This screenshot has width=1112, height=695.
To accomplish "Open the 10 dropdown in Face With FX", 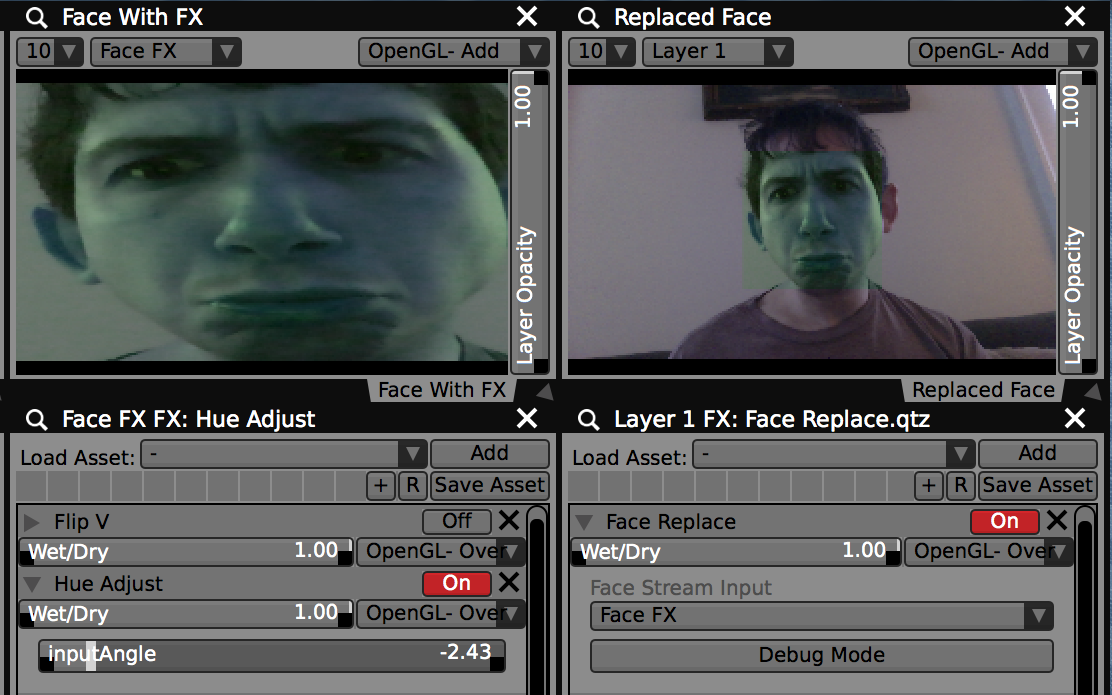I will pyautogui.click(x=50, y=52).
